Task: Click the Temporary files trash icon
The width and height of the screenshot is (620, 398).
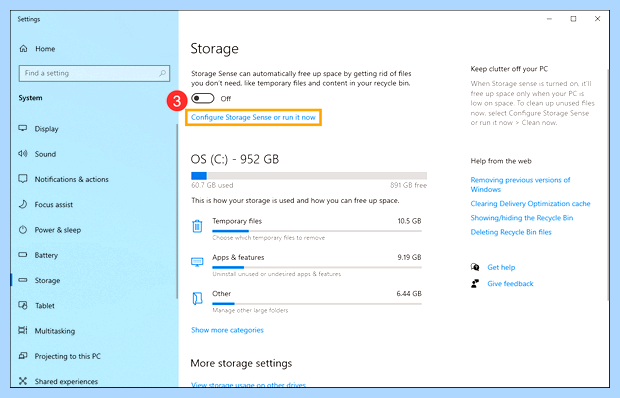Action: tap(197, 226)
